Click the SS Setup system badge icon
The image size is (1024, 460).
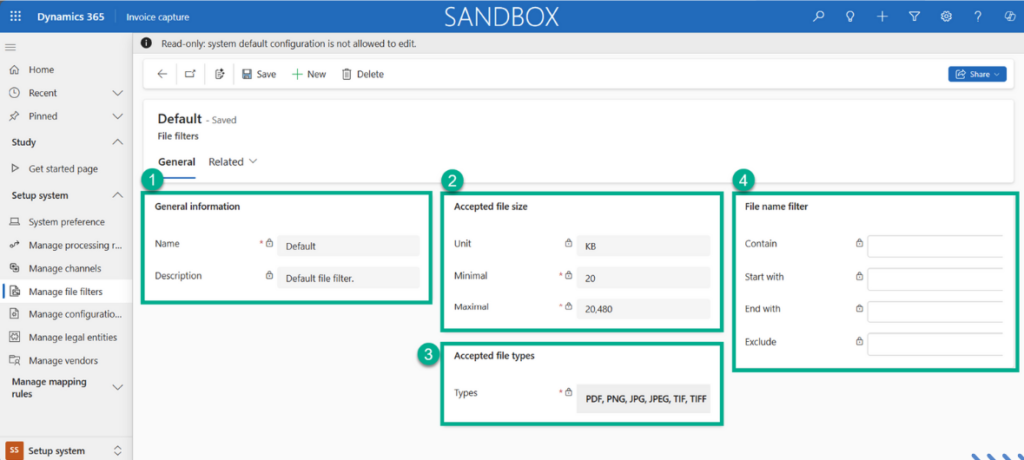click(x=14, y=451)
